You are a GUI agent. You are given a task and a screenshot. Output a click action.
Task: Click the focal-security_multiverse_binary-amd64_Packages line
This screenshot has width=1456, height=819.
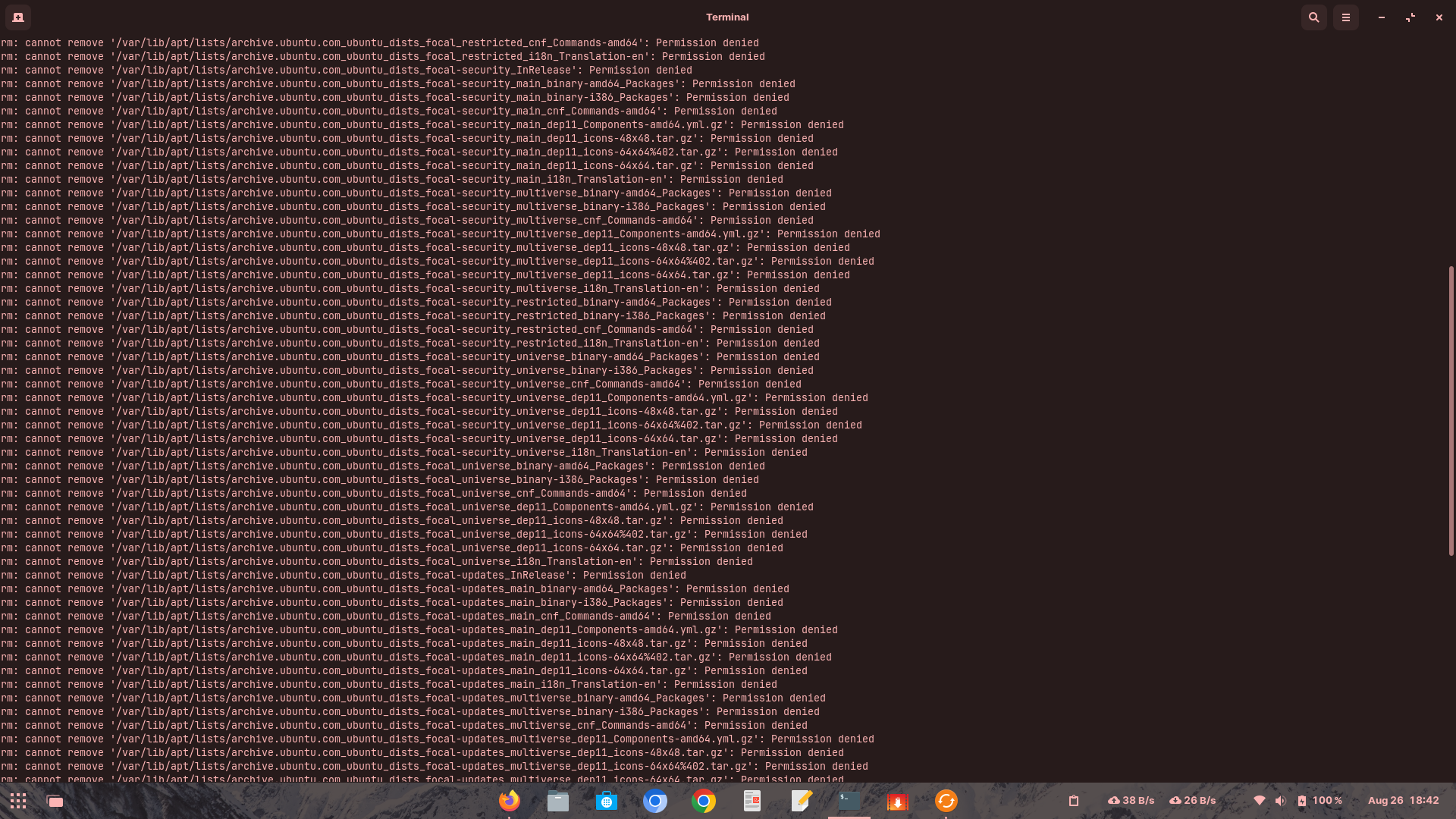click(416, 193)
